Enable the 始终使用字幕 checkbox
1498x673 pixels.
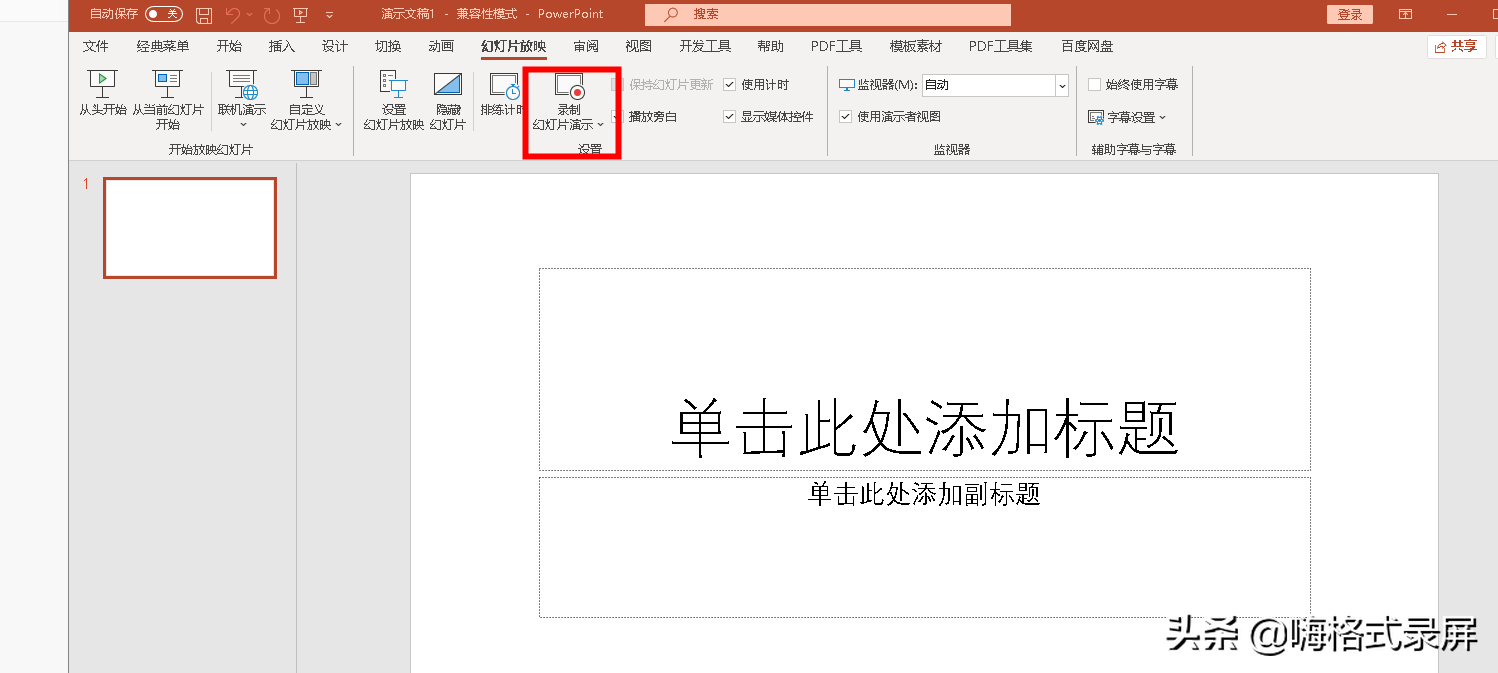pos(1095,85)
